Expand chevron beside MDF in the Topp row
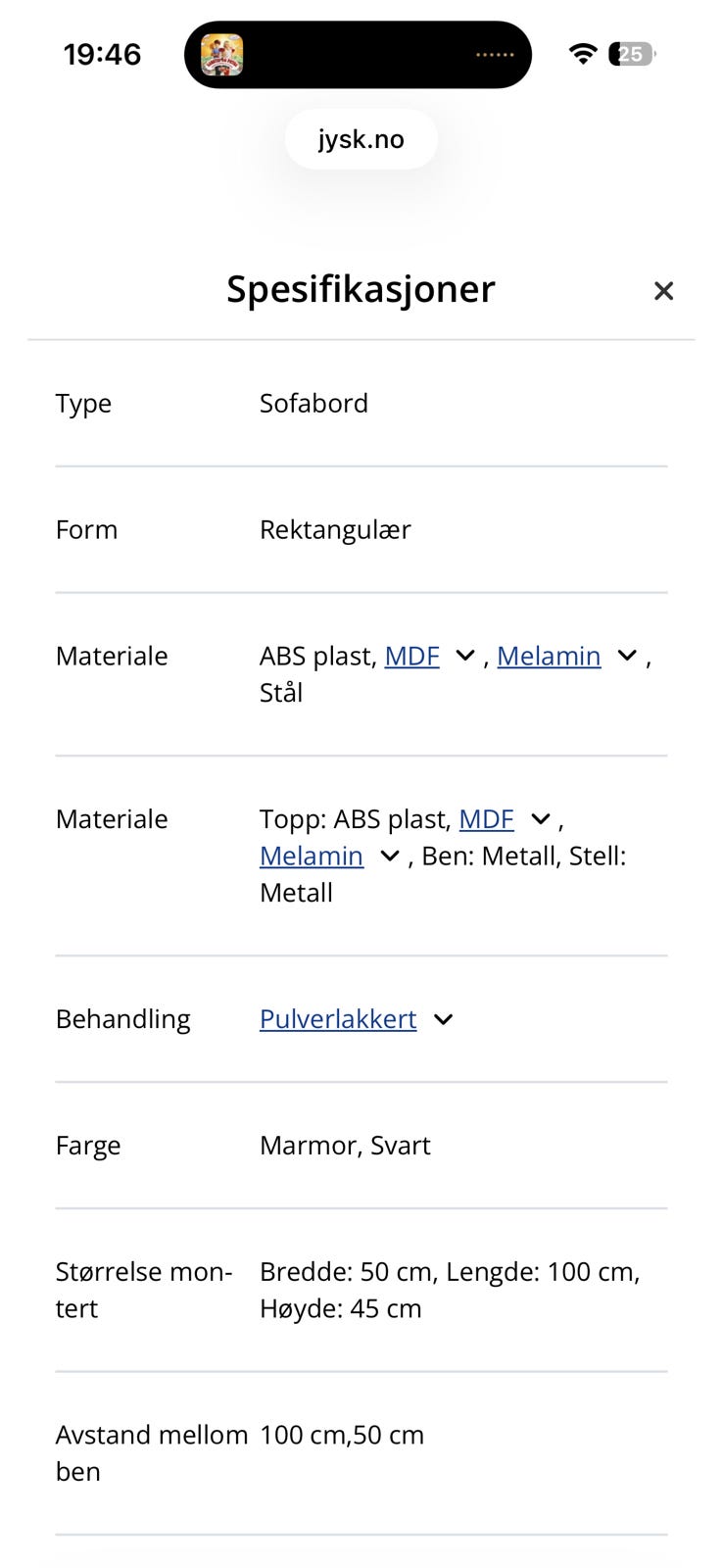723x1568 pixels. coord(540,818)
